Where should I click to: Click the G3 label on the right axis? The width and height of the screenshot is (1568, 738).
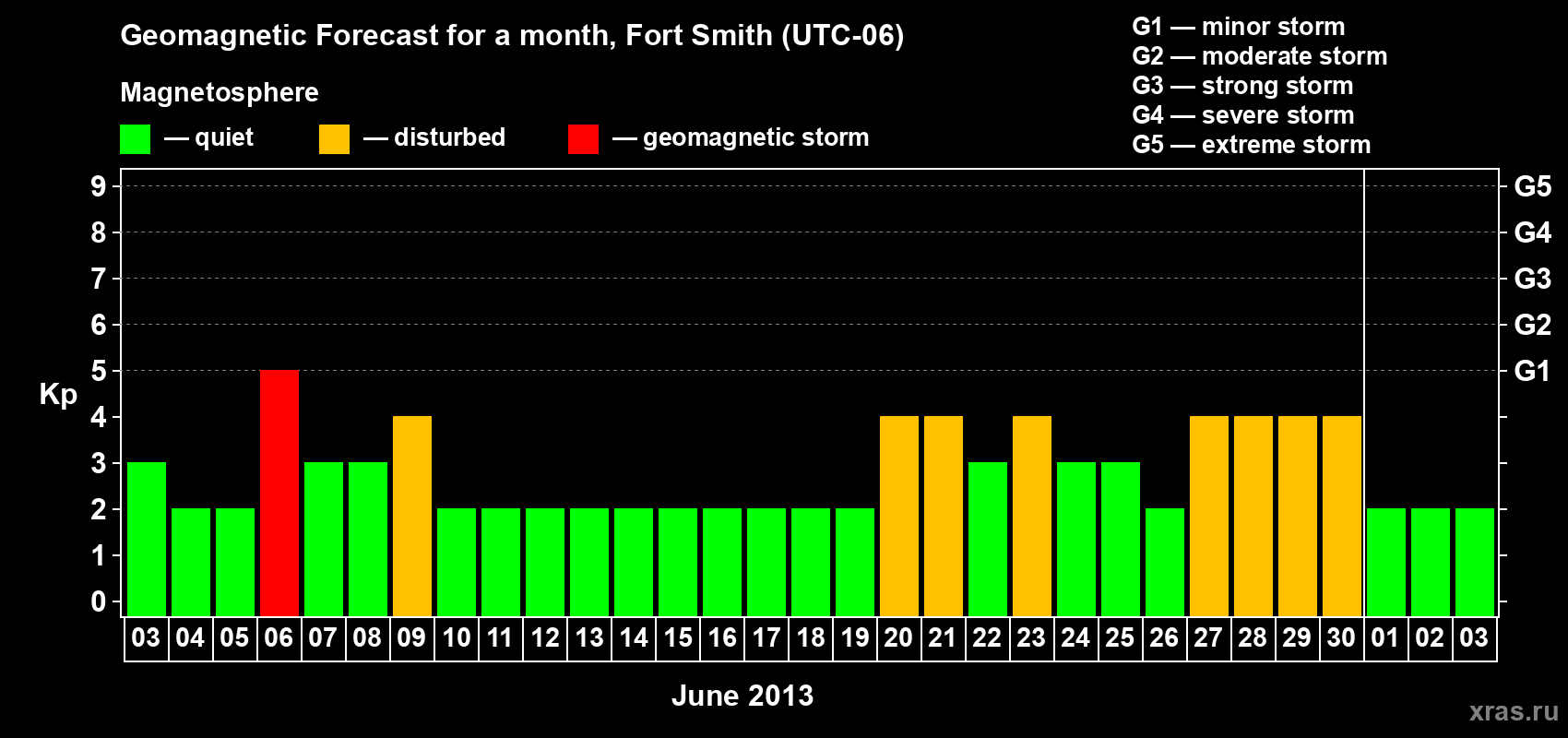(1532, 279)
